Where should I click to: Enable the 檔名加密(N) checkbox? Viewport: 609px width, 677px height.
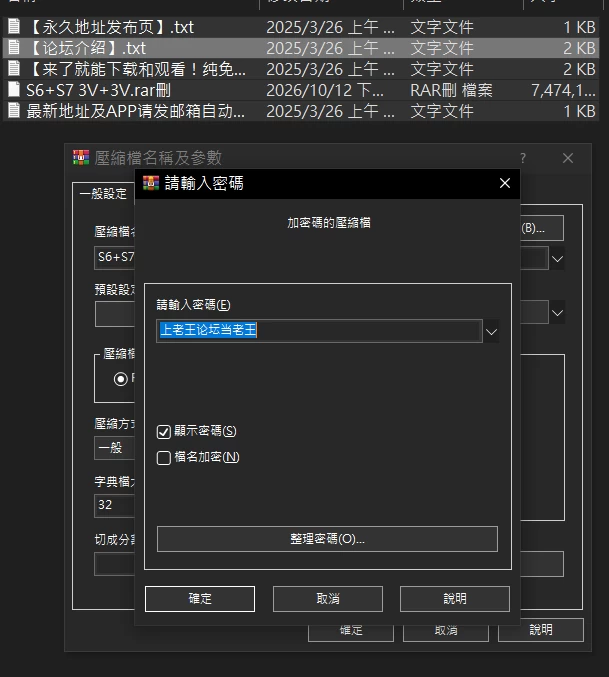(164, 458)
